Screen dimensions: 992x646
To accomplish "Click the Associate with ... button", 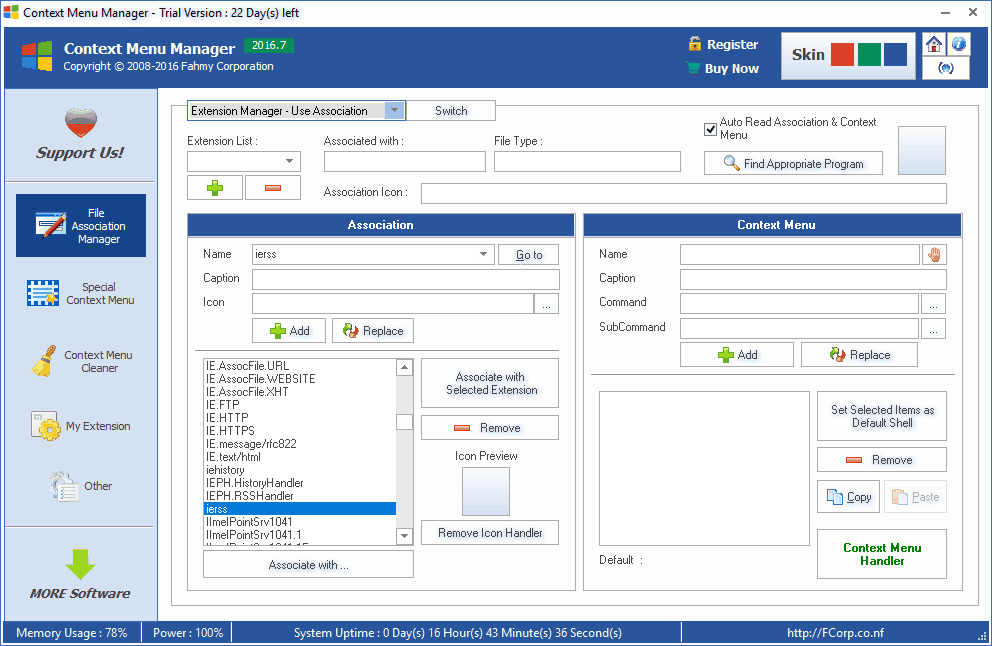I will point(308,564).
